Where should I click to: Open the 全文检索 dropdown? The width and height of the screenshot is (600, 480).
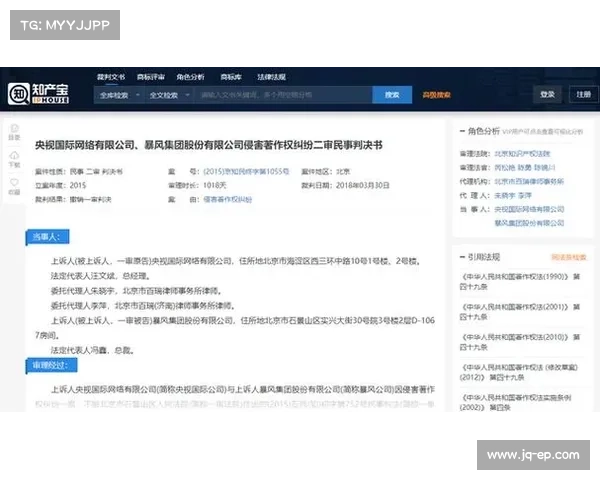169,95
